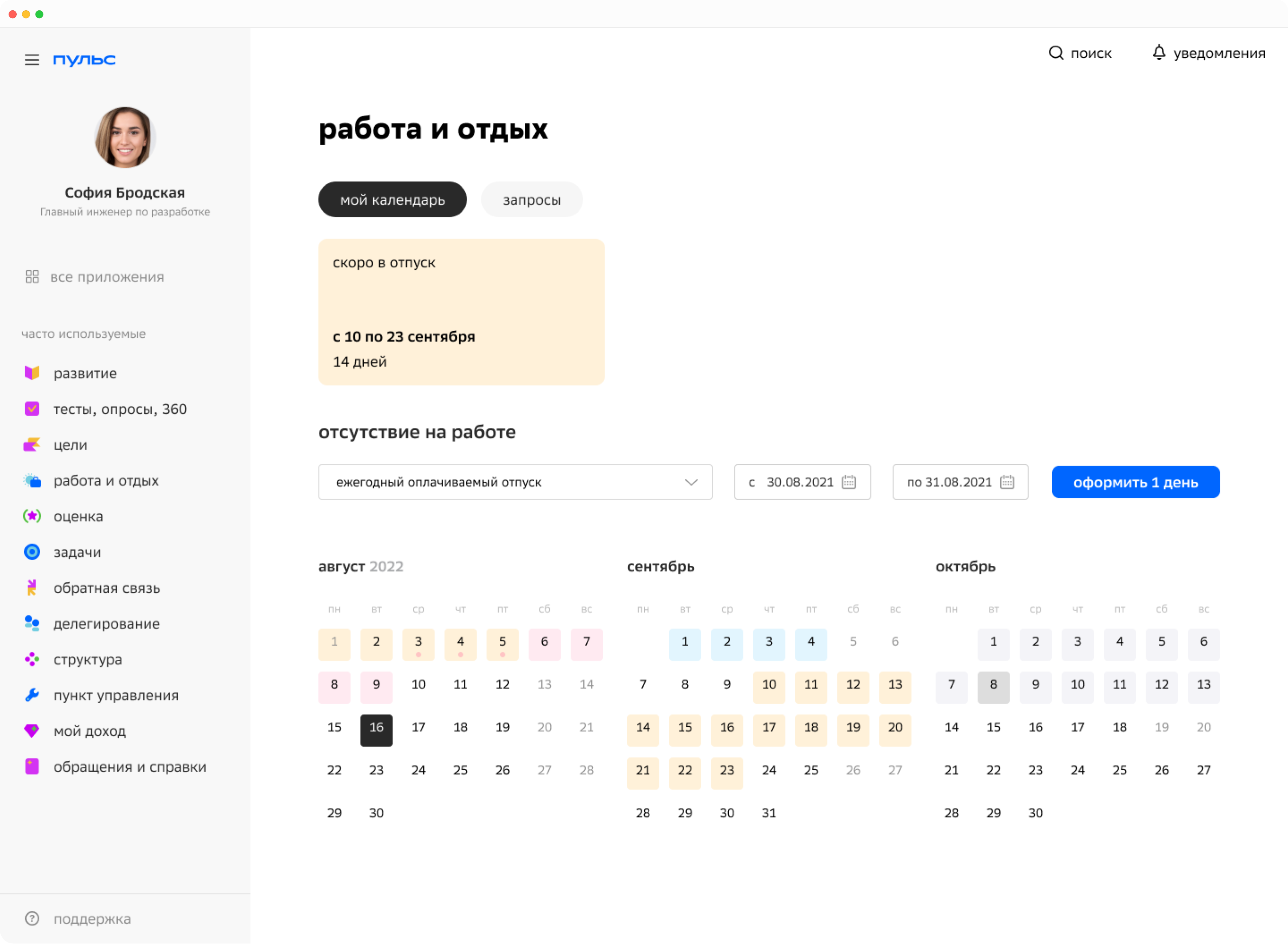Open мой доход section
The width and height of the screenshot is (1288, 944).
coord(90,731)
